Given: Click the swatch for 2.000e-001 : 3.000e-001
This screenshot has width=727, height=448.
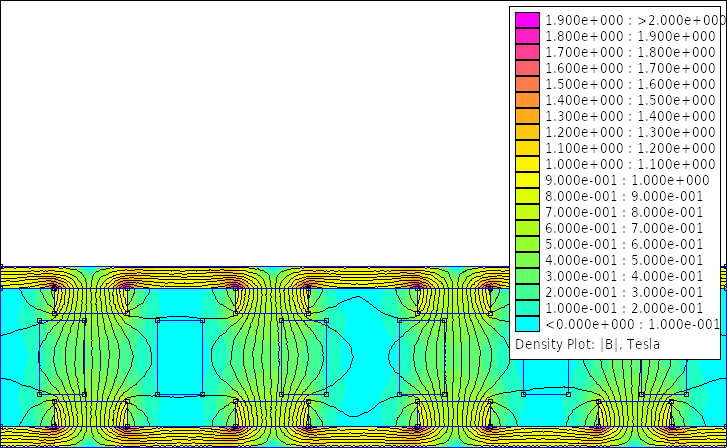Looking at the screenshot, I should pyautogui.click(x=527, y=292).
